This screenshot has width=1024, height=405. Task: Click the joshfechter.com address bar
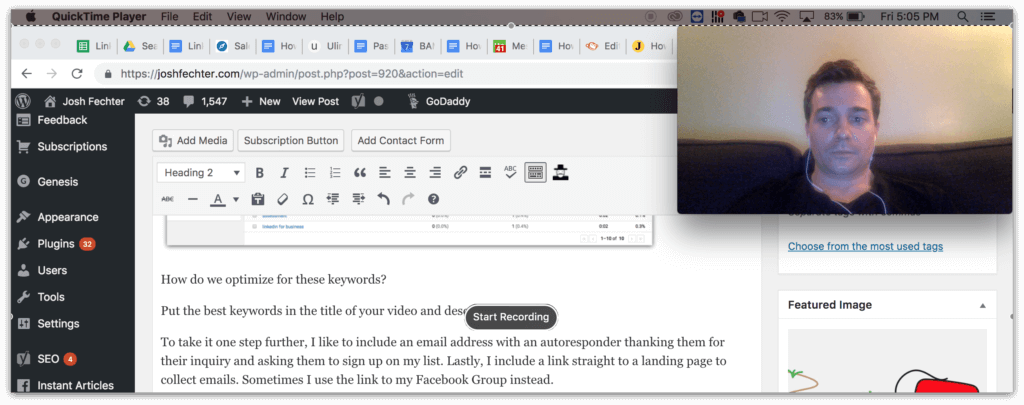[x=385, y=74]
